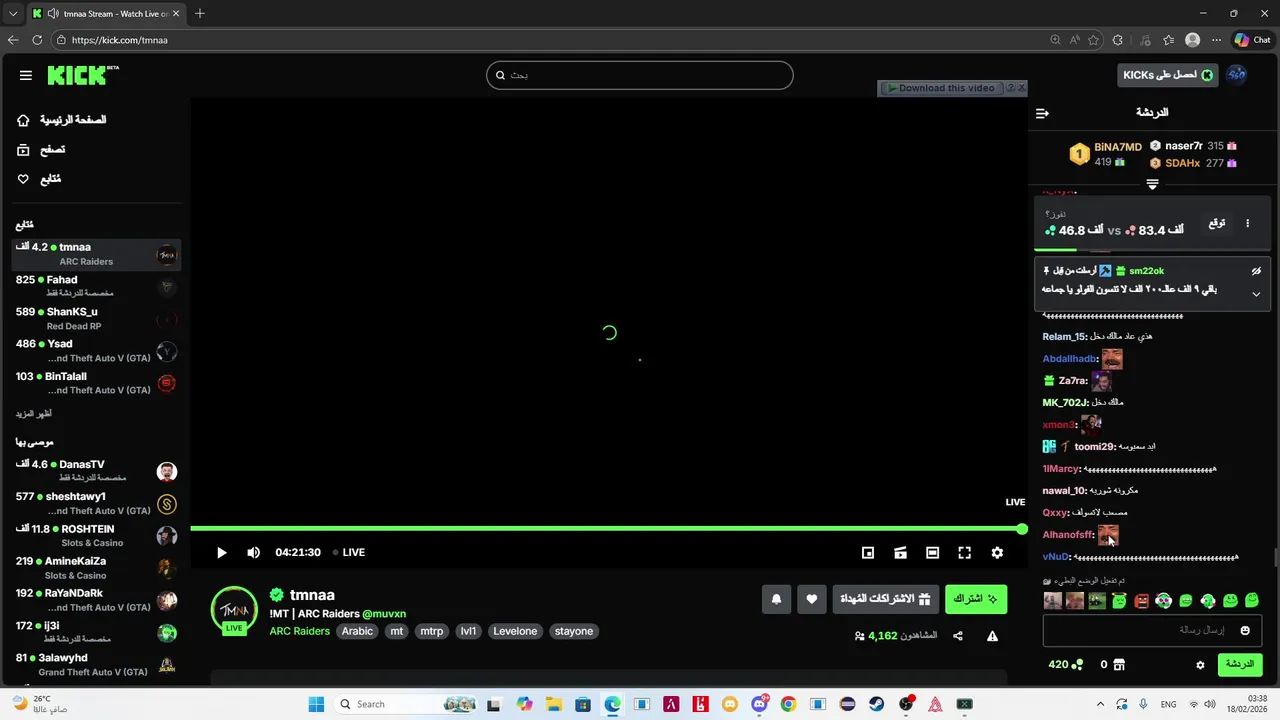Enter fullscreen video mode

pos(964,552)
